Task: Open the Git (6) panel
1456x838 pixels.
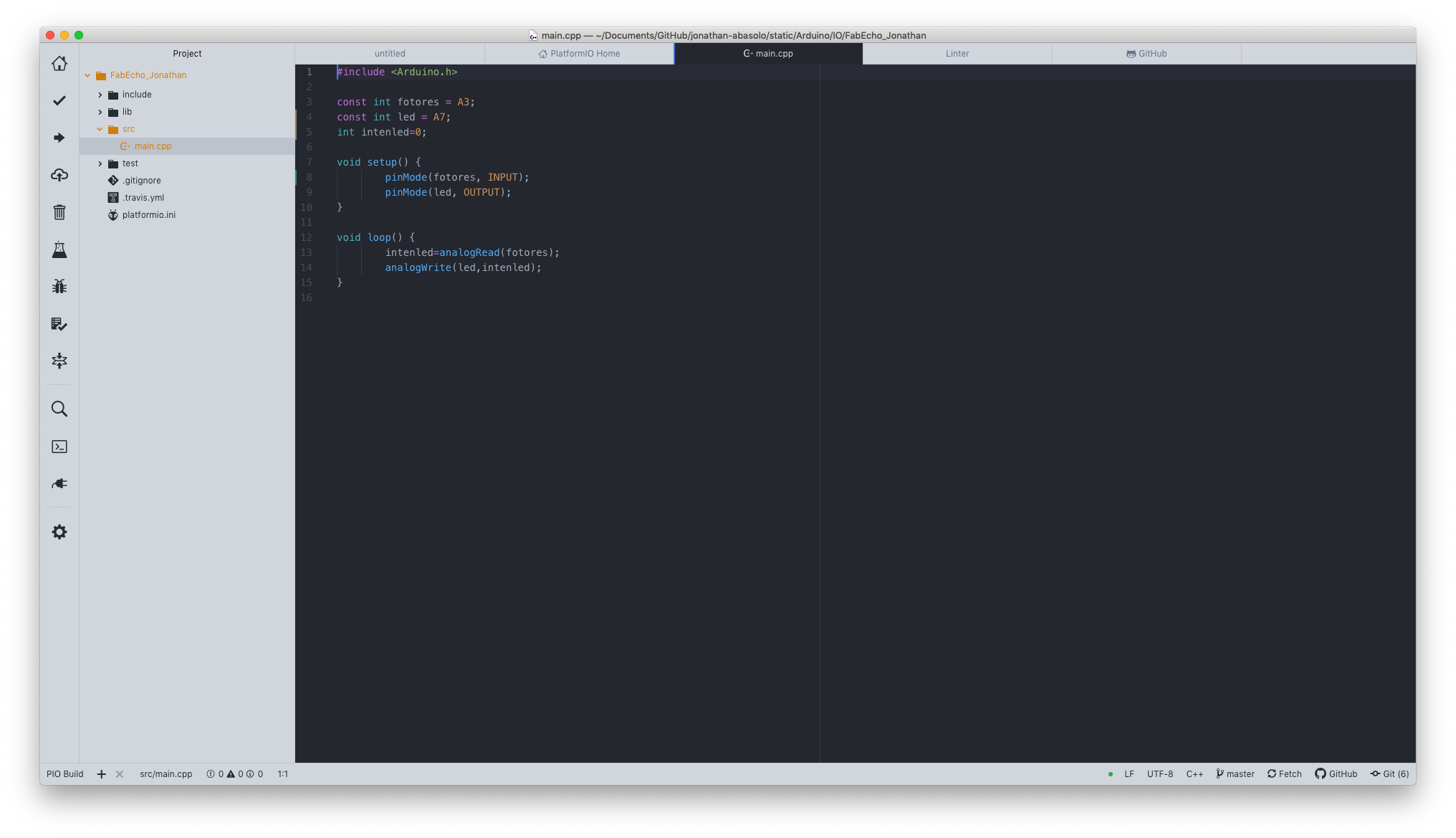Action: click(1390, 774)
